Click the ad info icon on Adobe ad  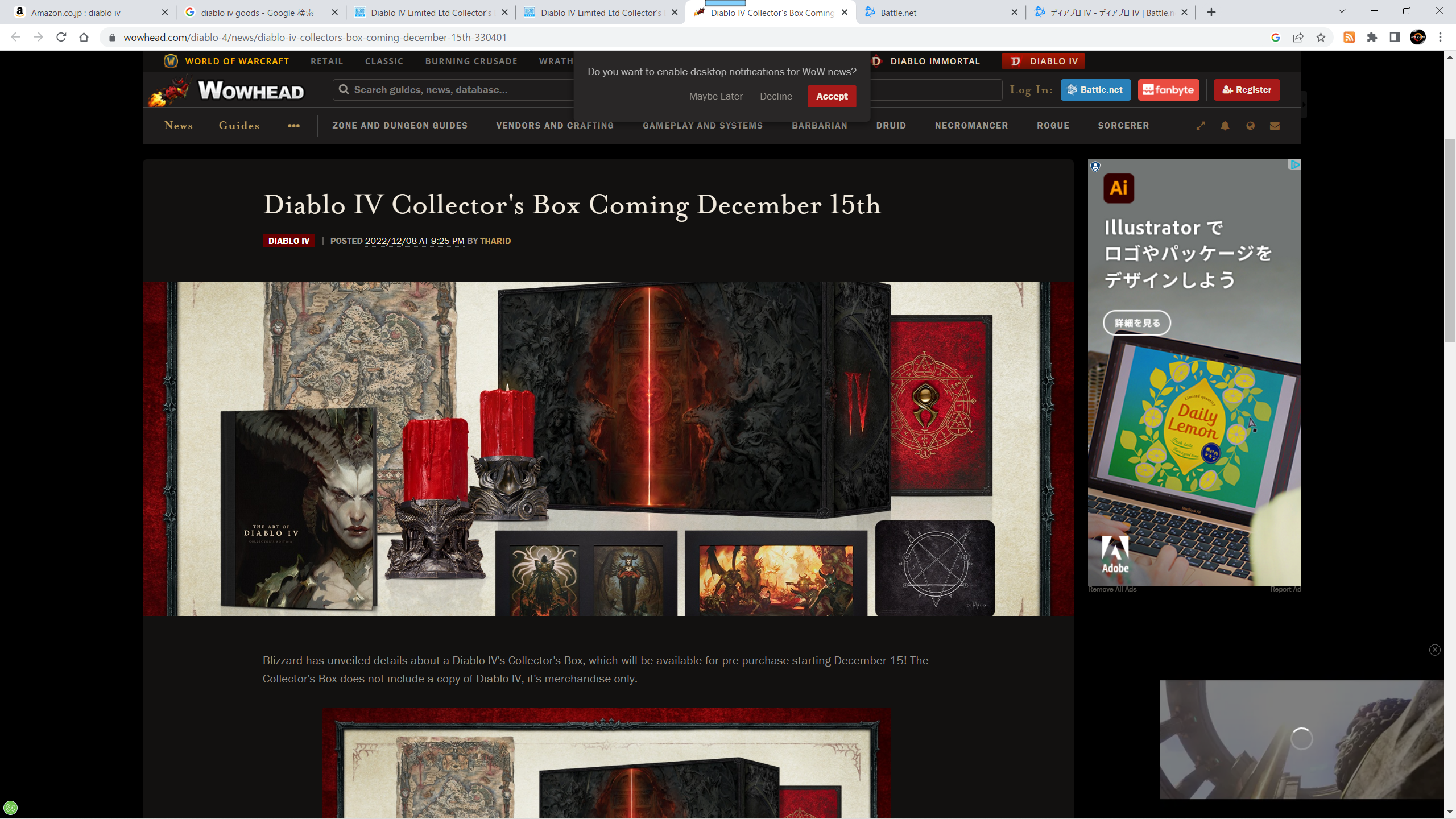(1095, 166)
